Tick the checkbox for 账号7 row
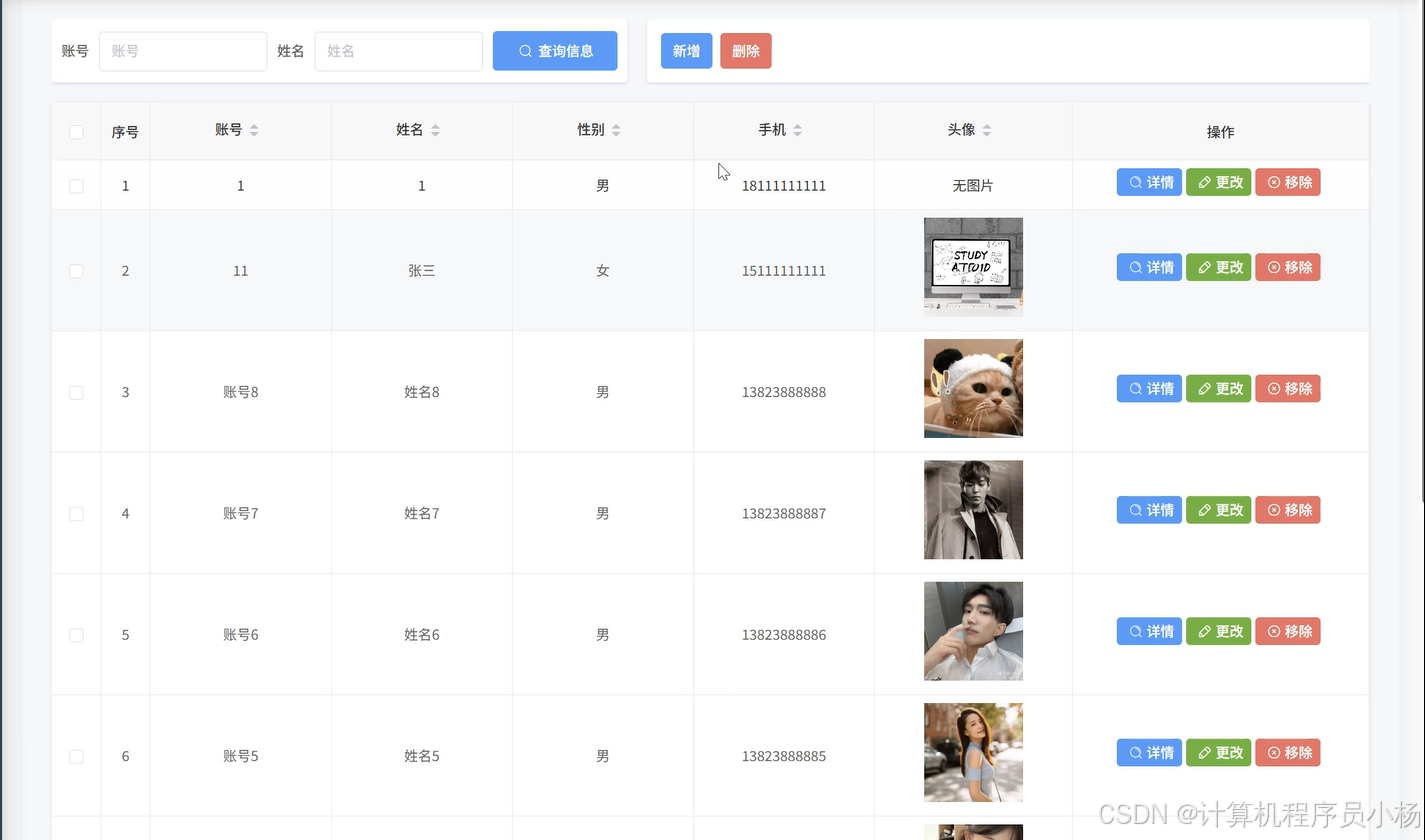 tap(76, 514)
